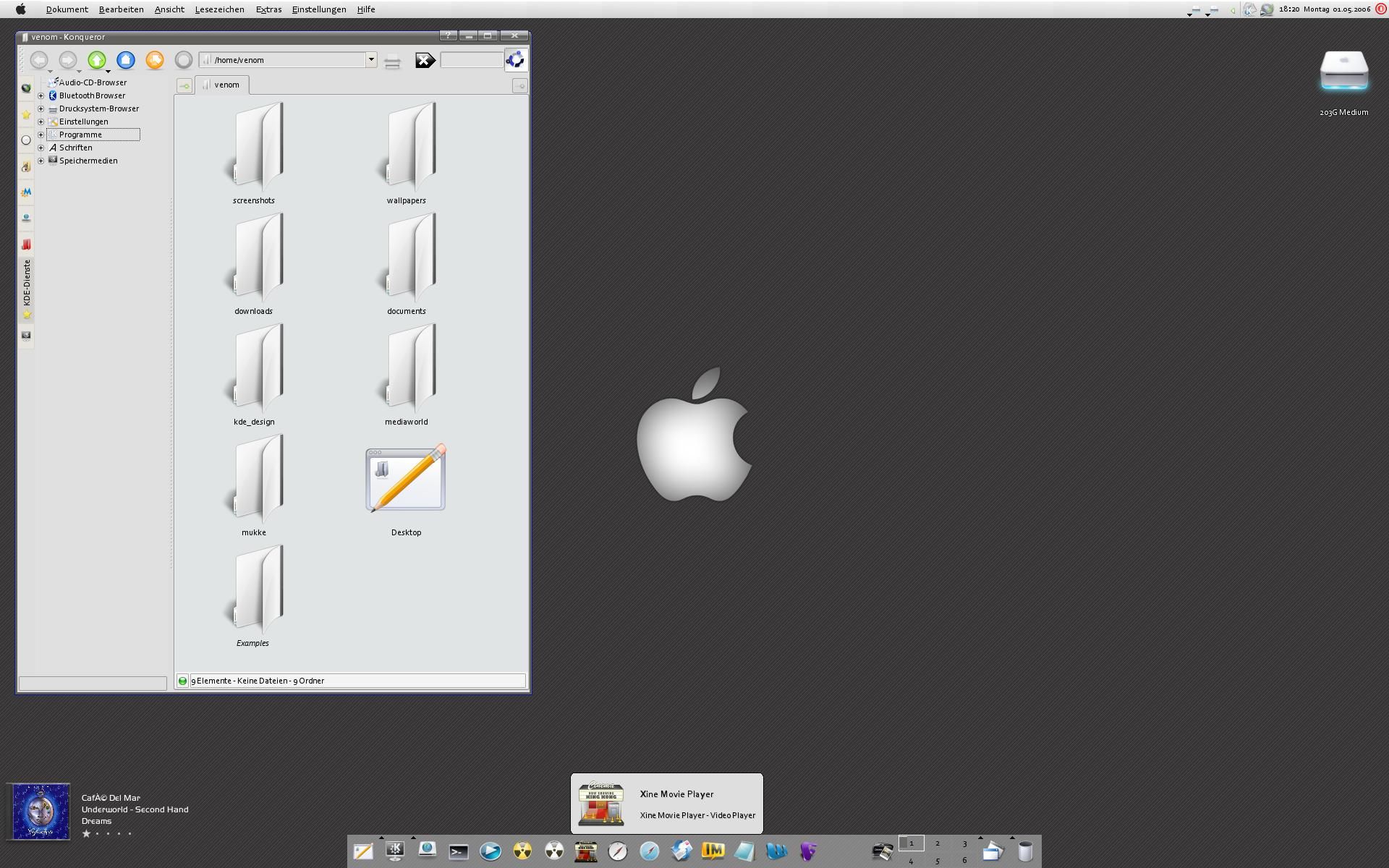This screenshot has width=1389, height=868.
Task: Expand the Drucksystem-Browser tree node
Action: [x=41, y=109]
